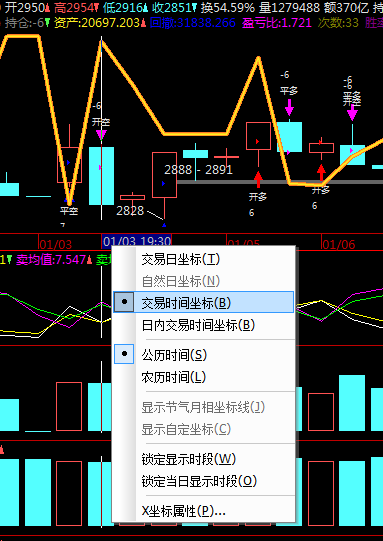Click 卖均值:7.547 indicator label
This screenshot has height=541, width=383.
51,260
